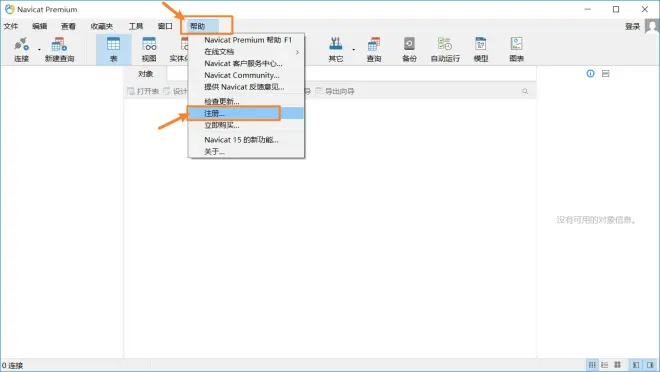660x372 pixels.
Task: Open the View (查看) menu
Action: coord(68,26)
